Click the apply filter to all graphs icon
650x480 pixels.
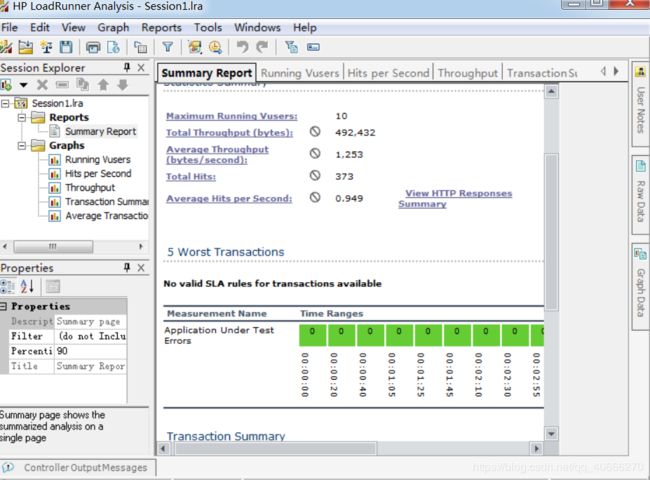(291, 47)
